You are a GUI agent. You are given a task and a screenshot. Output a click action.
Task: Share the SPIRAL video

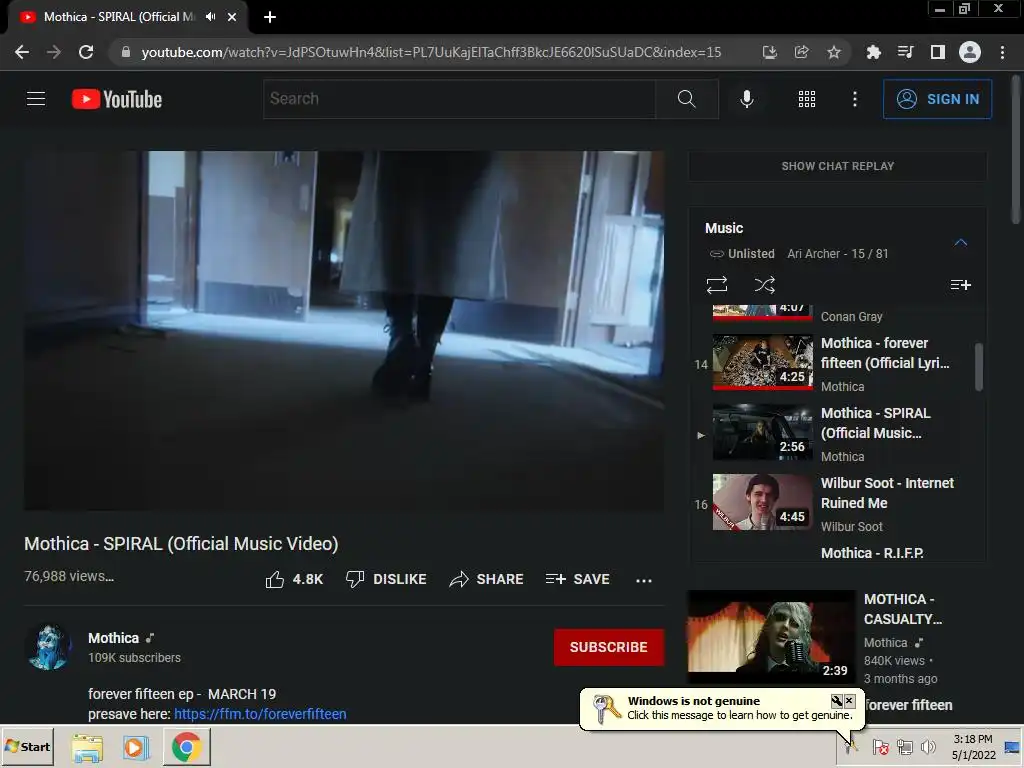487,579
